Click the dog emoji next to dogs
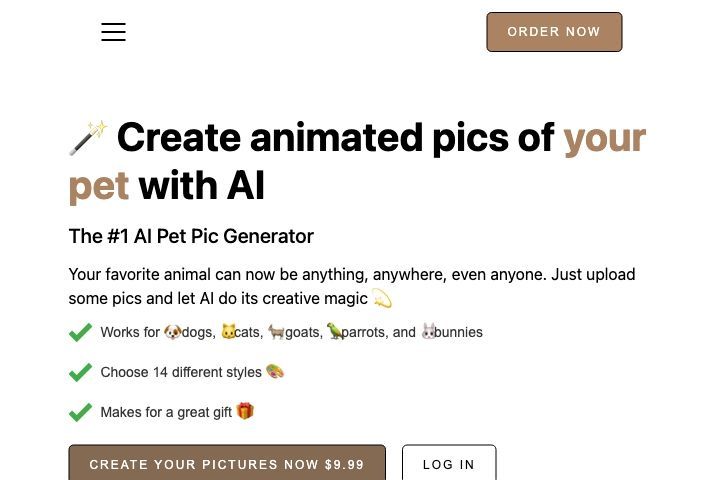 point(173,332)
